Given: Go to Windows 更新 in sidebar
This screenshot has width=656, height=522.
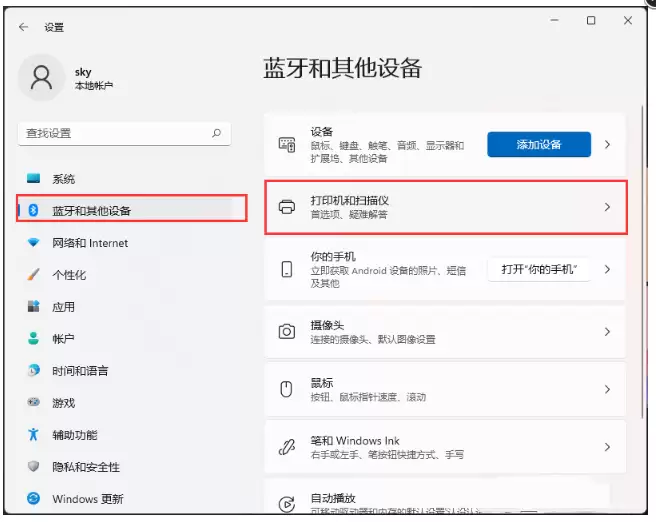Looking at the screenshot, I should pos(88,499).
